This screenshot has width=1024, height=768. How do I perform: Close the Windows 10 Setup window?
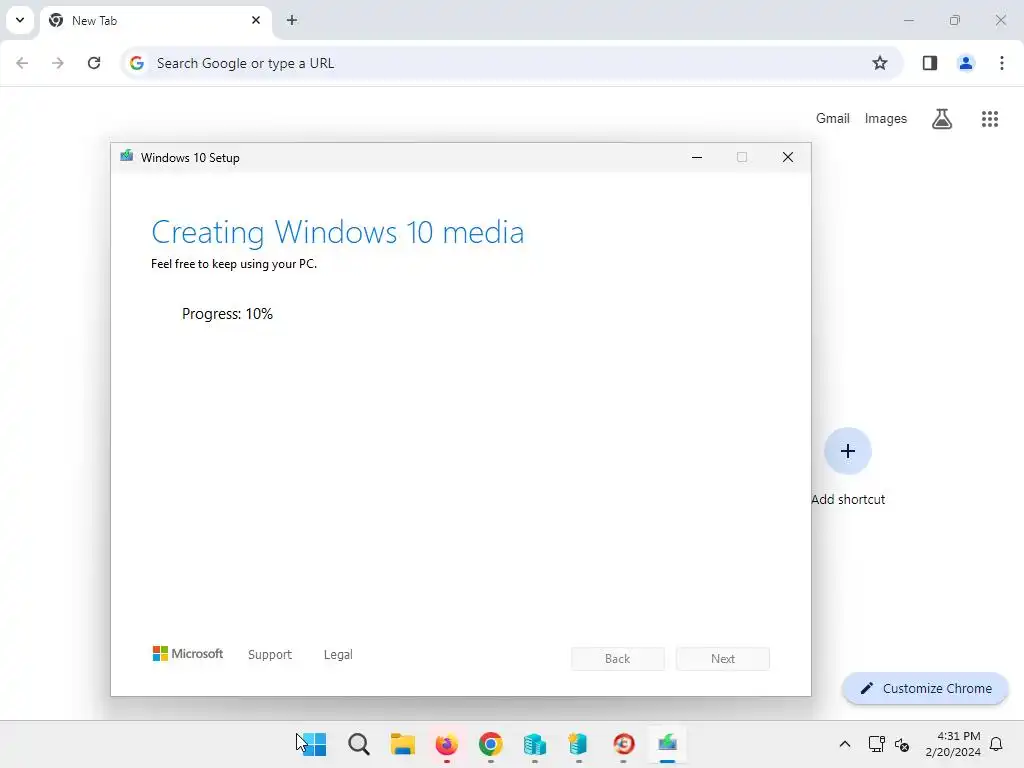click(x=788, y=157)
